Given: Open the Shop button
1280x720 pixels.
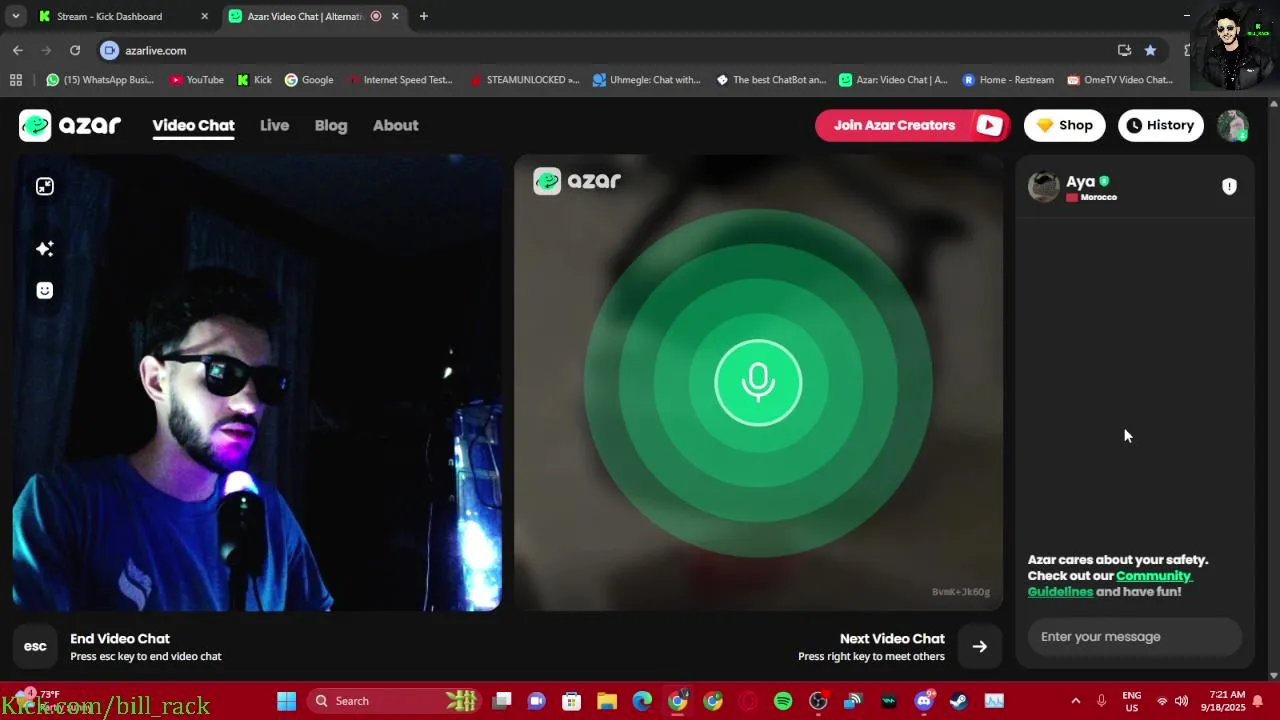Looking at the screenshot, I should point(1064,125).
